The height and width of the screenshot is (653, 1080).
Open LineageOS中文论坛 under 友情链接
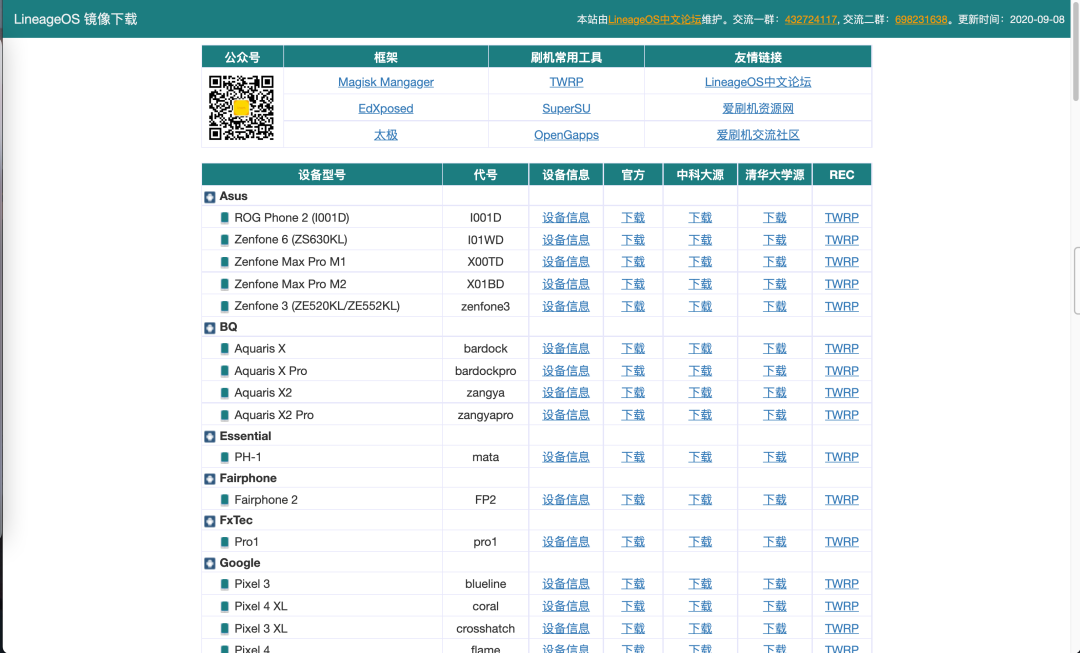tap(758, 82)
